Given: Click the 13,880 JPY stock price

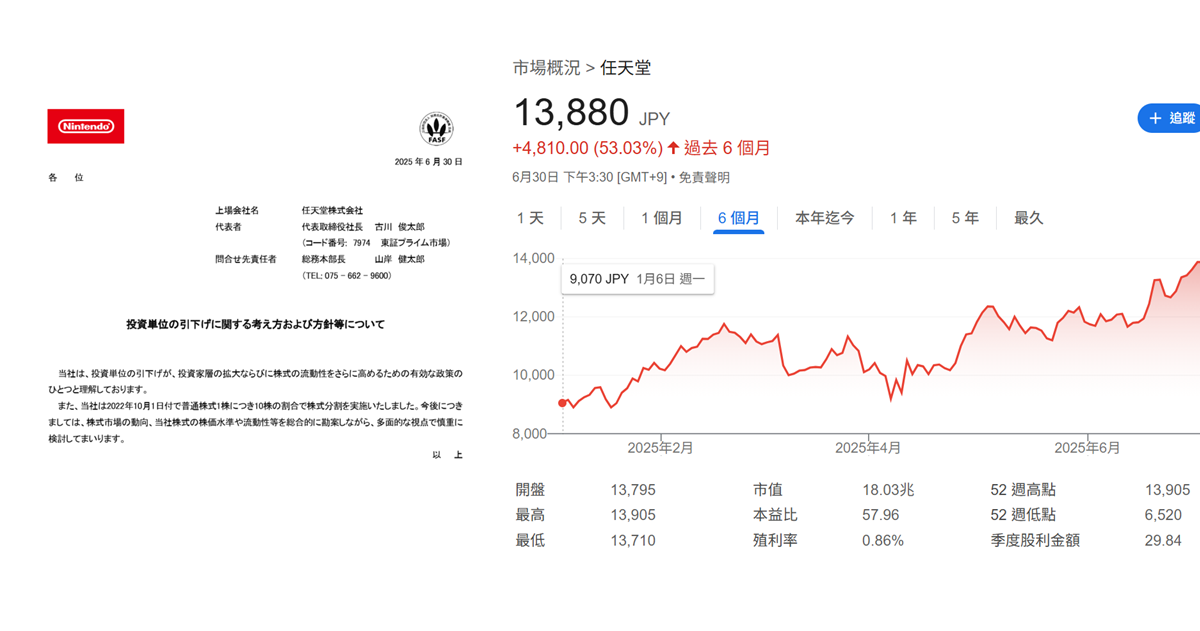Looking at the screenshot, I should [x=592, y=114].
